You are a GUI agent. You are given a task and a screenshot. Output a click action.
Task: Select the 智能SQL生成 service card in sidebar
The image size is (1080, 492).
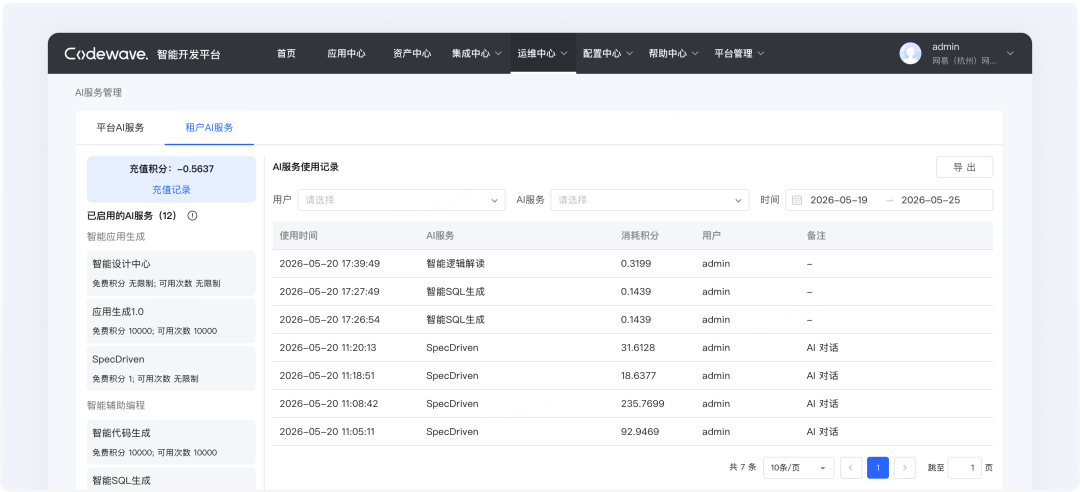(171, 479)
